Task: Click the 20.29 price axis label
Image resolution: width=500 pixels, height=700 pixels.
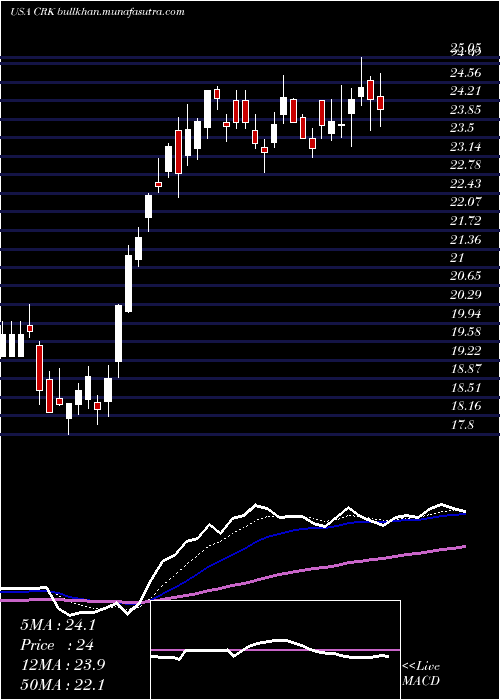Action: (466, 295)
